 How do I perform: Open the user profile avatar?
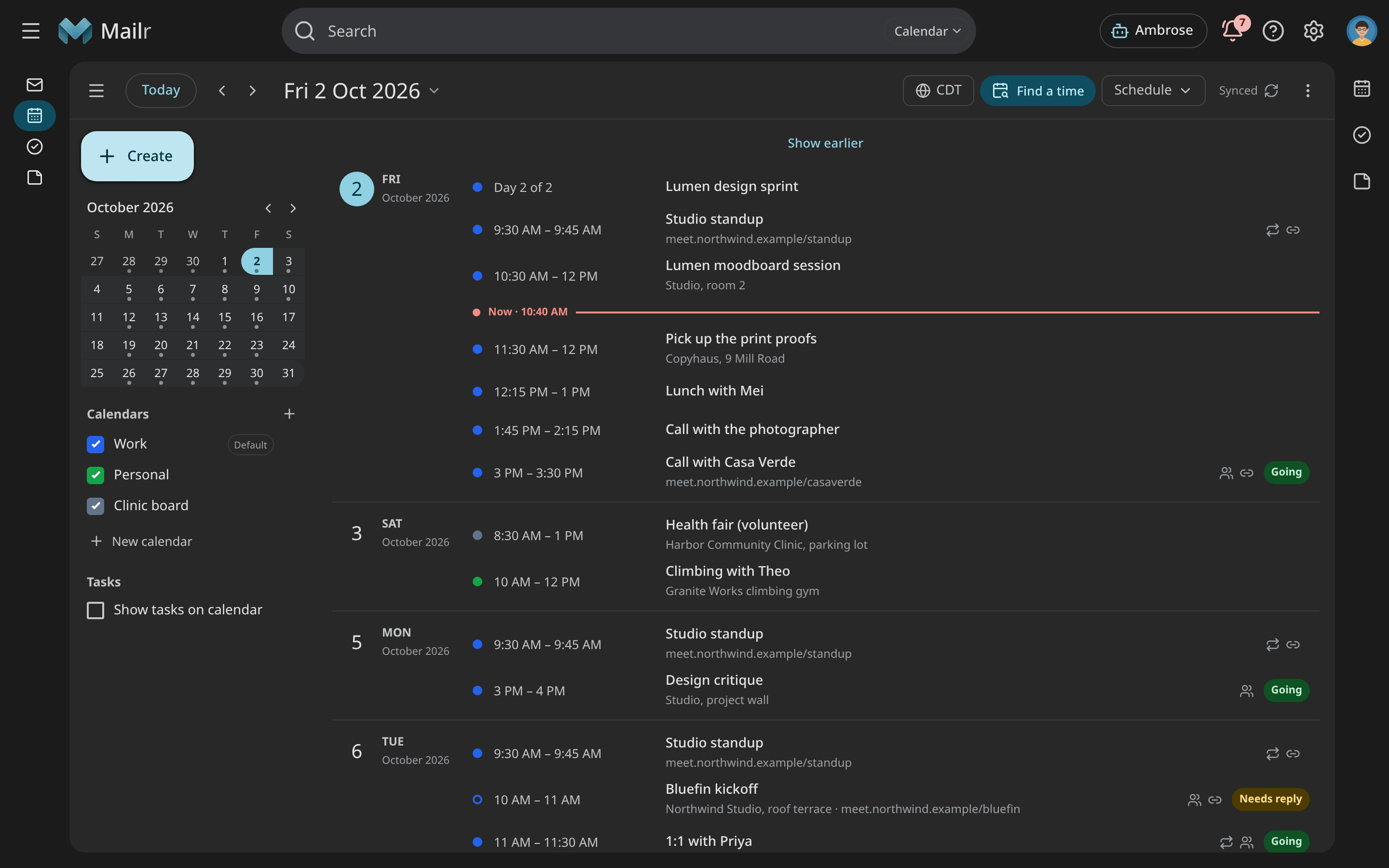(1362, 31)
